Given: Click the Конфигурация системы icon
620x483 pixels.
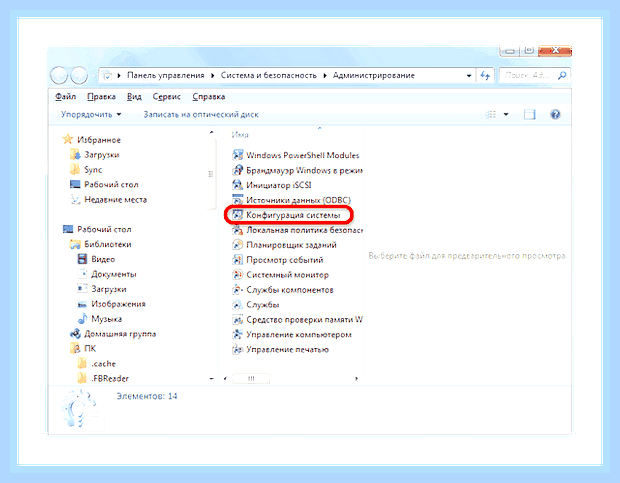Looking at the screenshot, I should 237,215.
